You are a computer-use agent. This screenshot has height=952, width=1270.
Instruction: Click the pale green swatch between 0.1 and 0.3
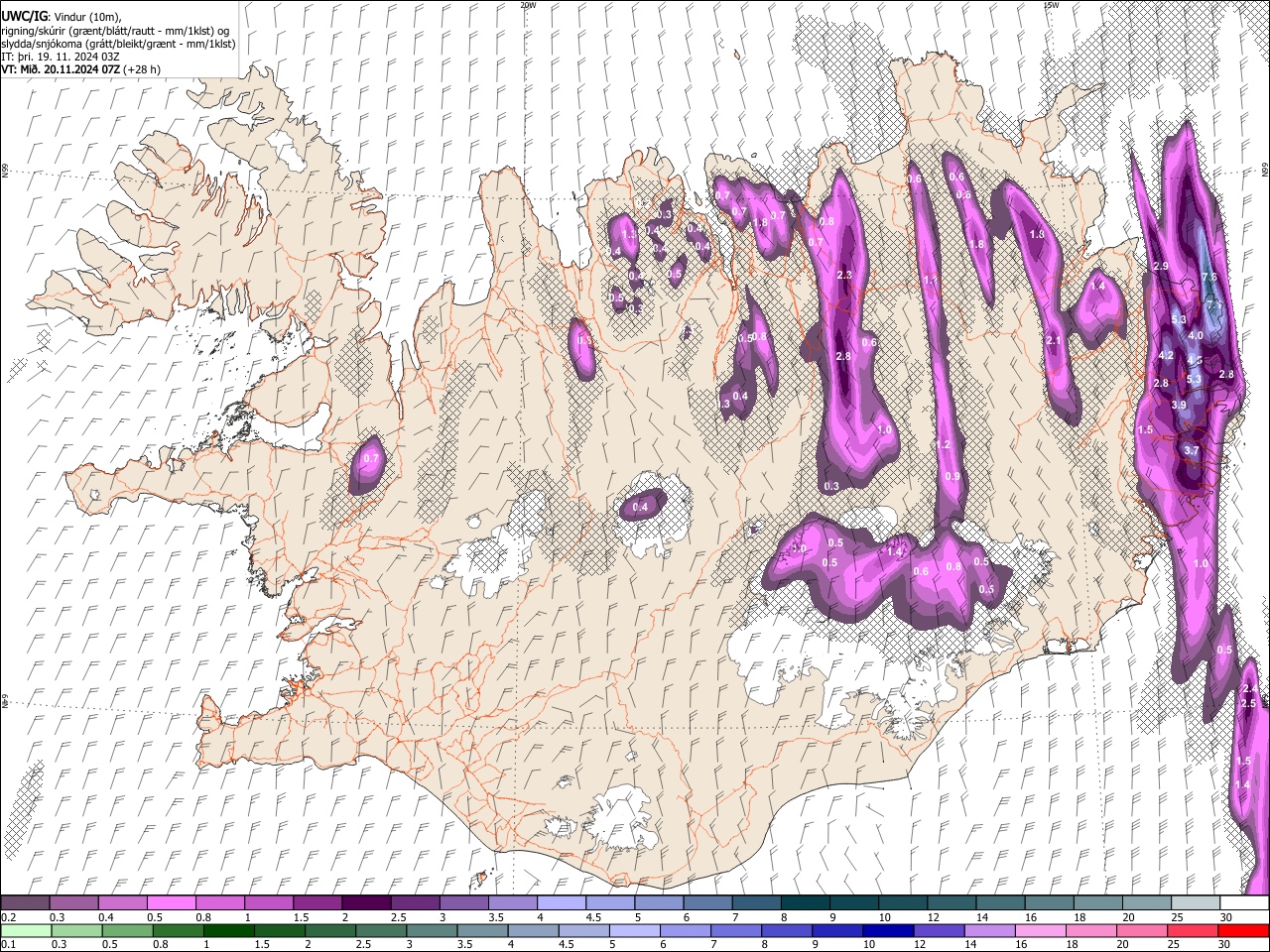(x=25, y=930)
